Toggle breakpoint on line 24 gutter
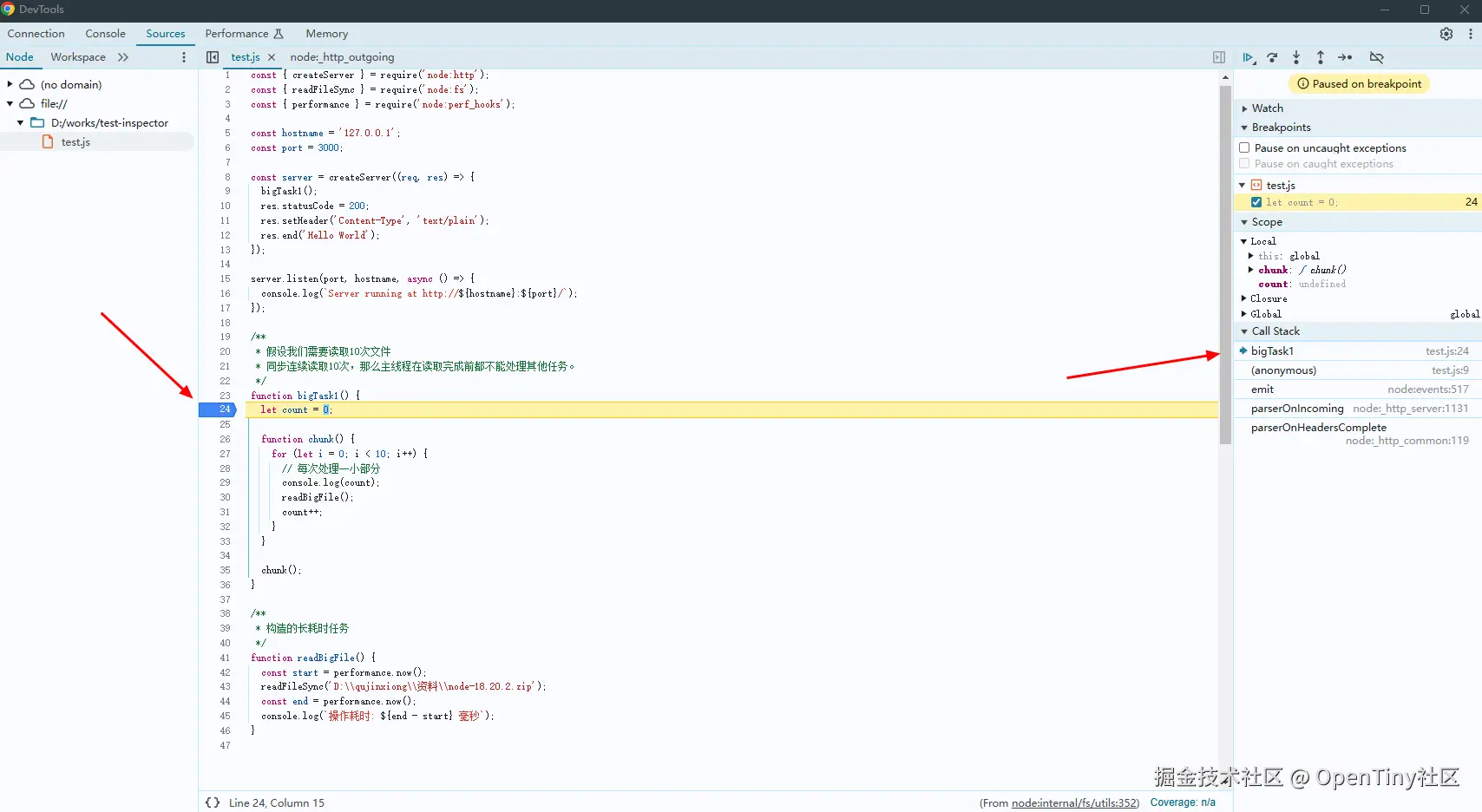 [218, 409]
